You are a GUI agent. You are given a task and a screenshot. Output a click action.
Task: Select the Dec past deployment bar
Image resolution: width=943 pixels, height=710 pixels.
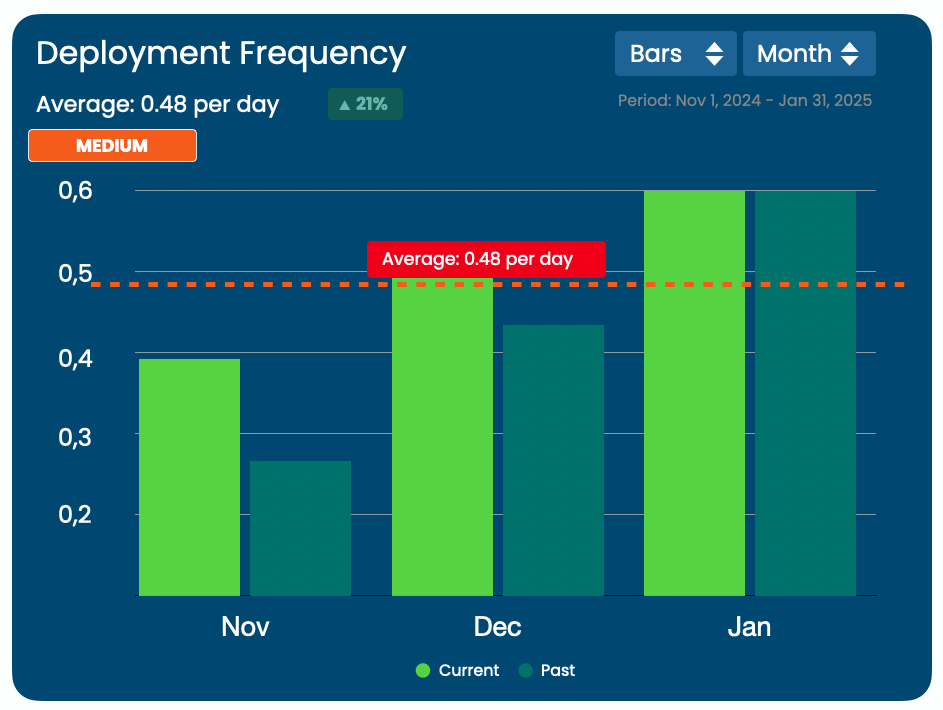click(553, 461)
